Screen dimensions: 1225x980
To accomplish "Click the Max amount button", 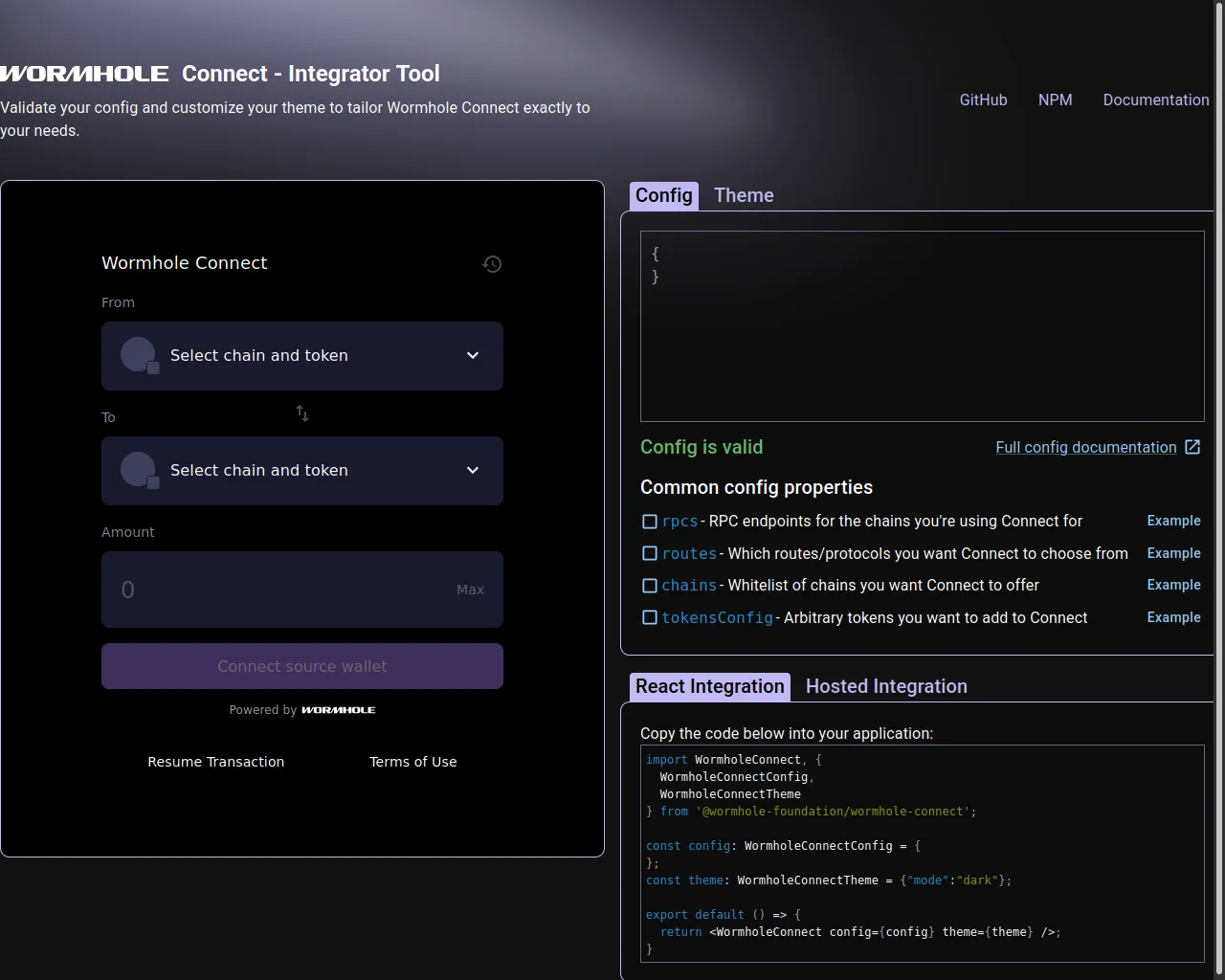I will point(470,590).
